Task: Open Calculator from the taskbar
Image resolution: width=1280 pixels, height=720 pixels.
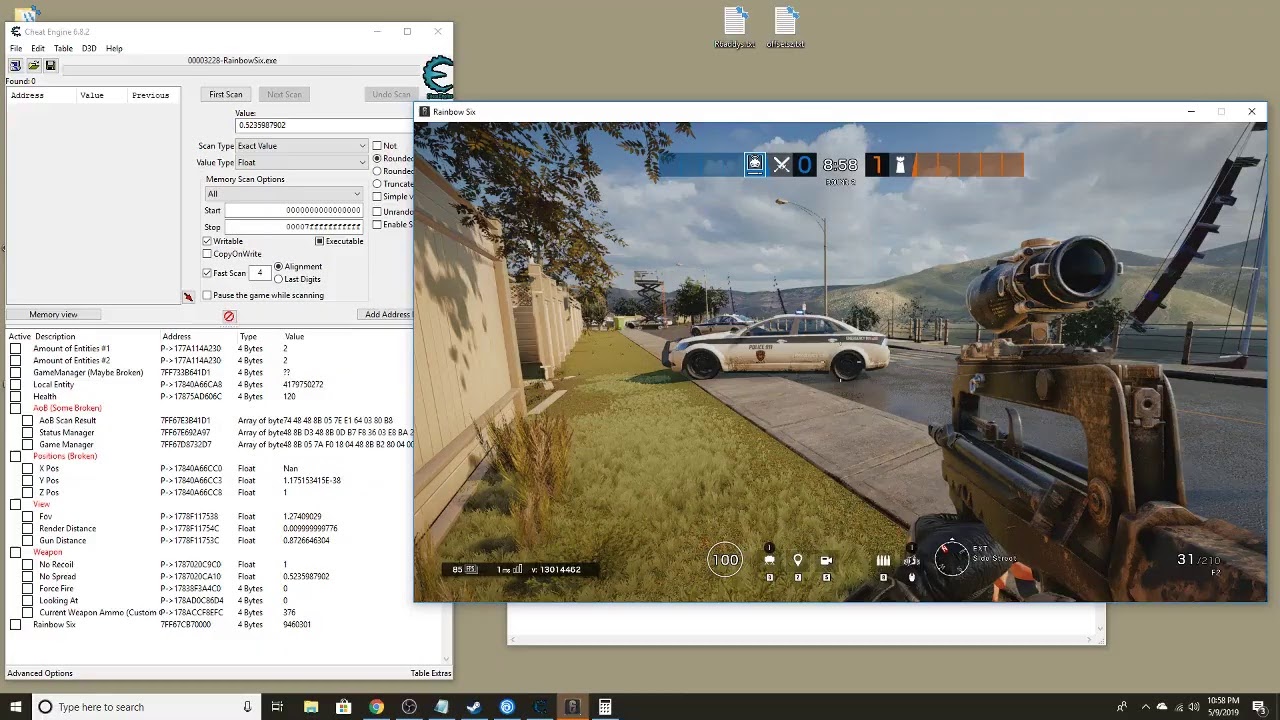Action: (605, 707)
